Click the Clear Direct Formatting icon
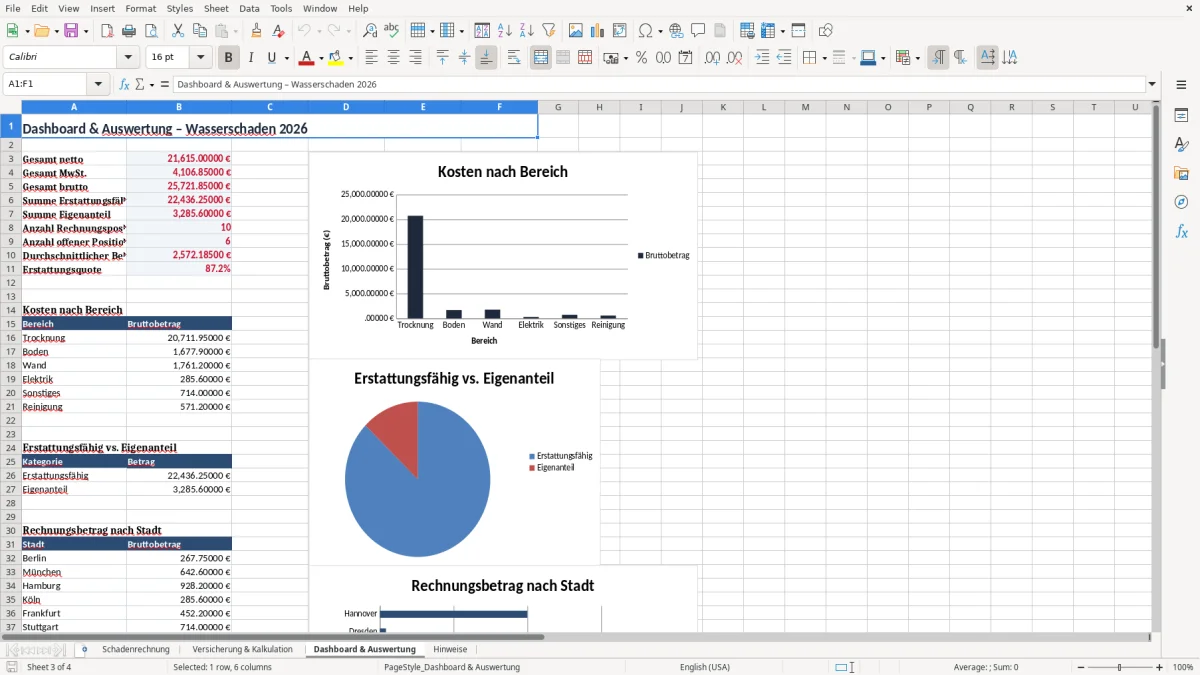Screen dimensions: 1200x675 [279, 31]
